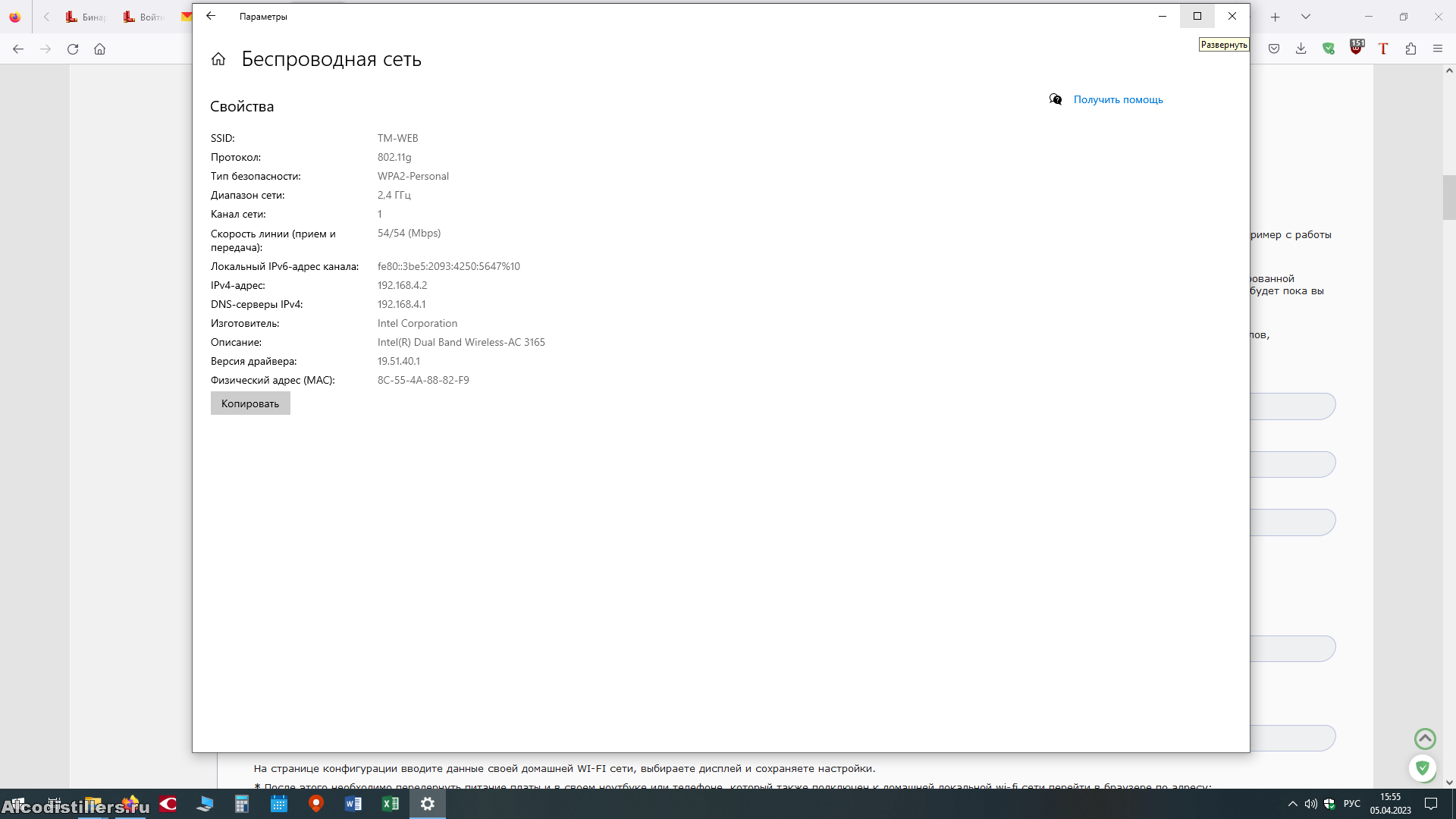Screen dimensions: 1456x819
Task: Click the SSID value TM-WEB
Action: (x=398, y=138)
